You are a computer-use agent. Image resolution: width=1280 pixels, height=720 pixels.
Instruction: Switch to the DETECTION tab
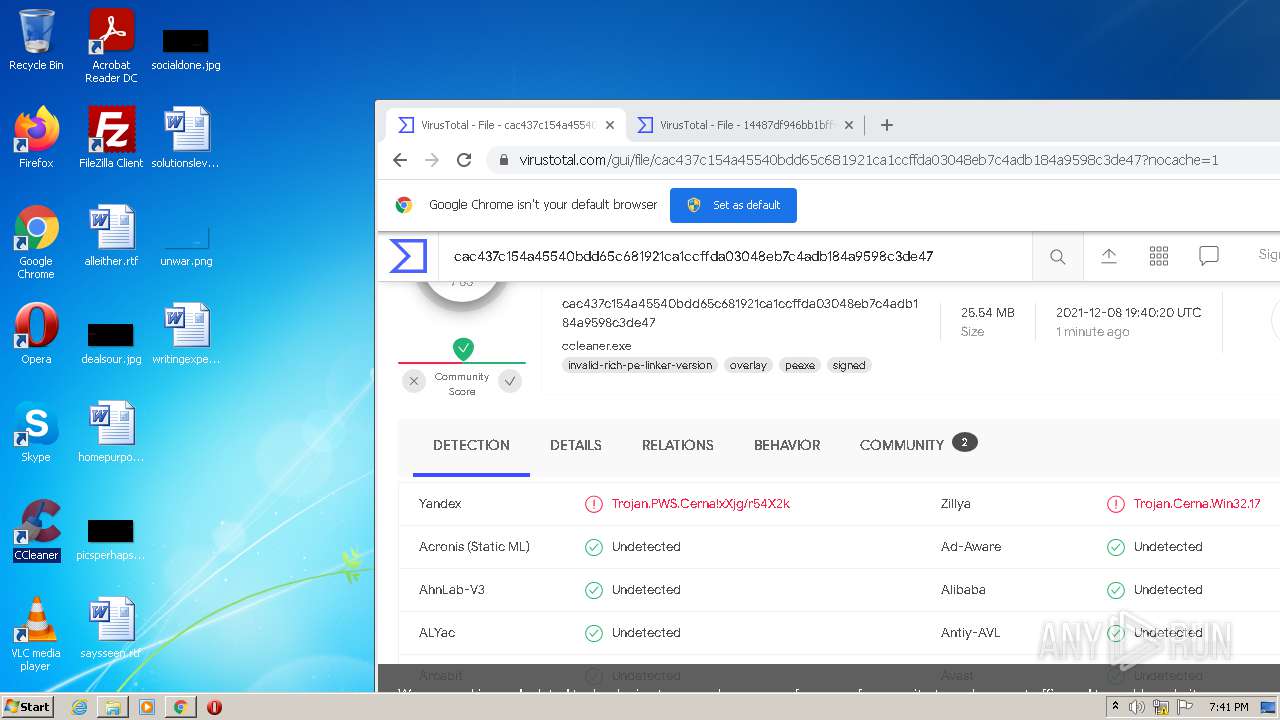(471, 445)
